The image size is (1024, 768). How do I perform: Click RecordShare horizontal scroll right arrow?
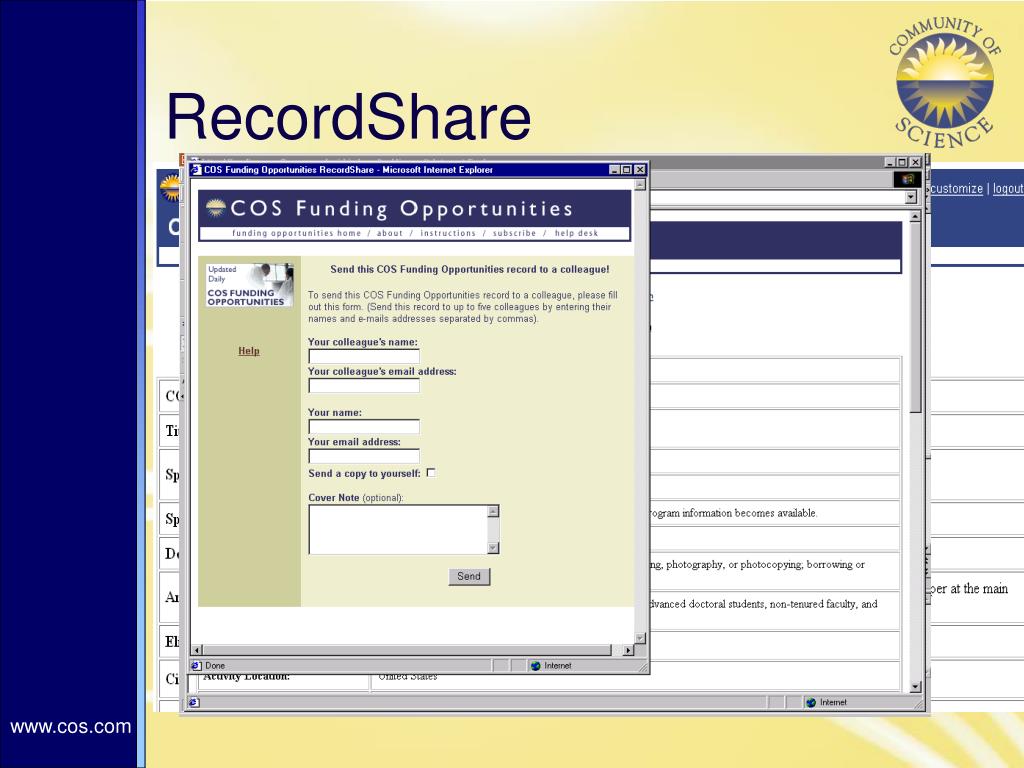tap(628, 650)
